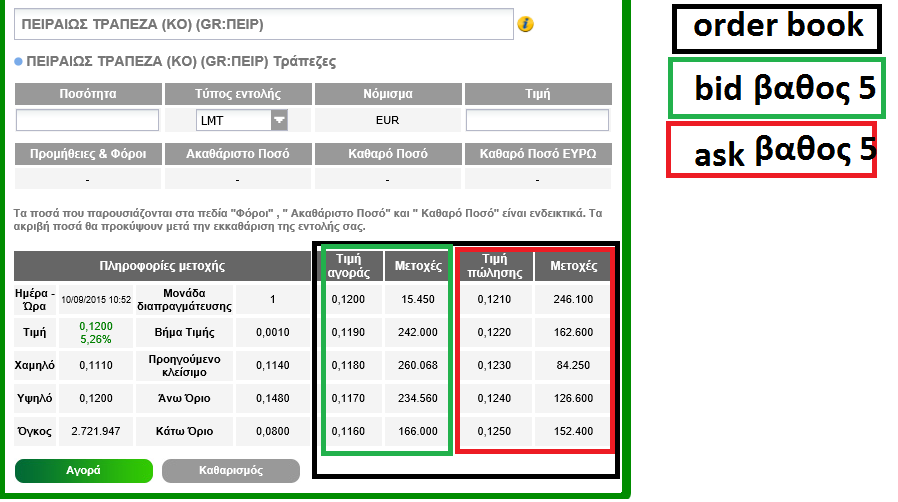This screenshot has width=898, height=502.
Task: Click previous close value 0,1140
Action: [x=273, y=365]
